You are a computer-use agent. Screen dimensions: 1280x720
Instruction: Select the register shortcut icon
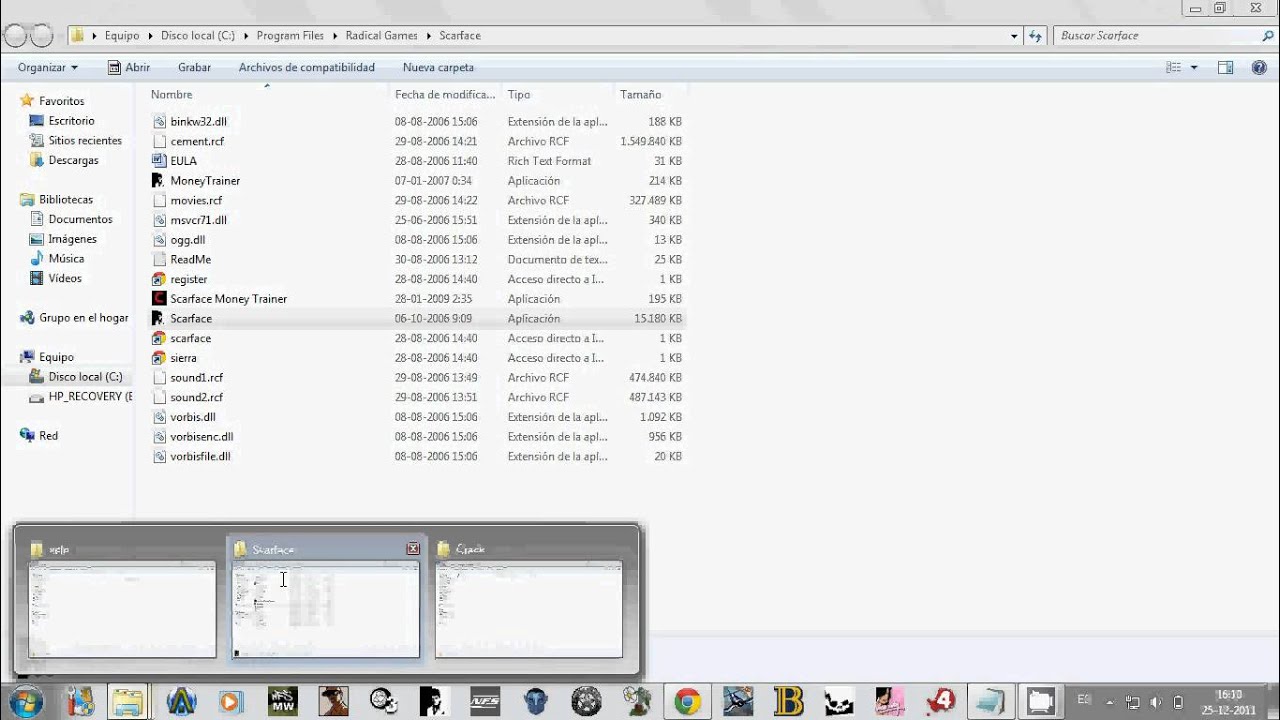coord(158,279)
